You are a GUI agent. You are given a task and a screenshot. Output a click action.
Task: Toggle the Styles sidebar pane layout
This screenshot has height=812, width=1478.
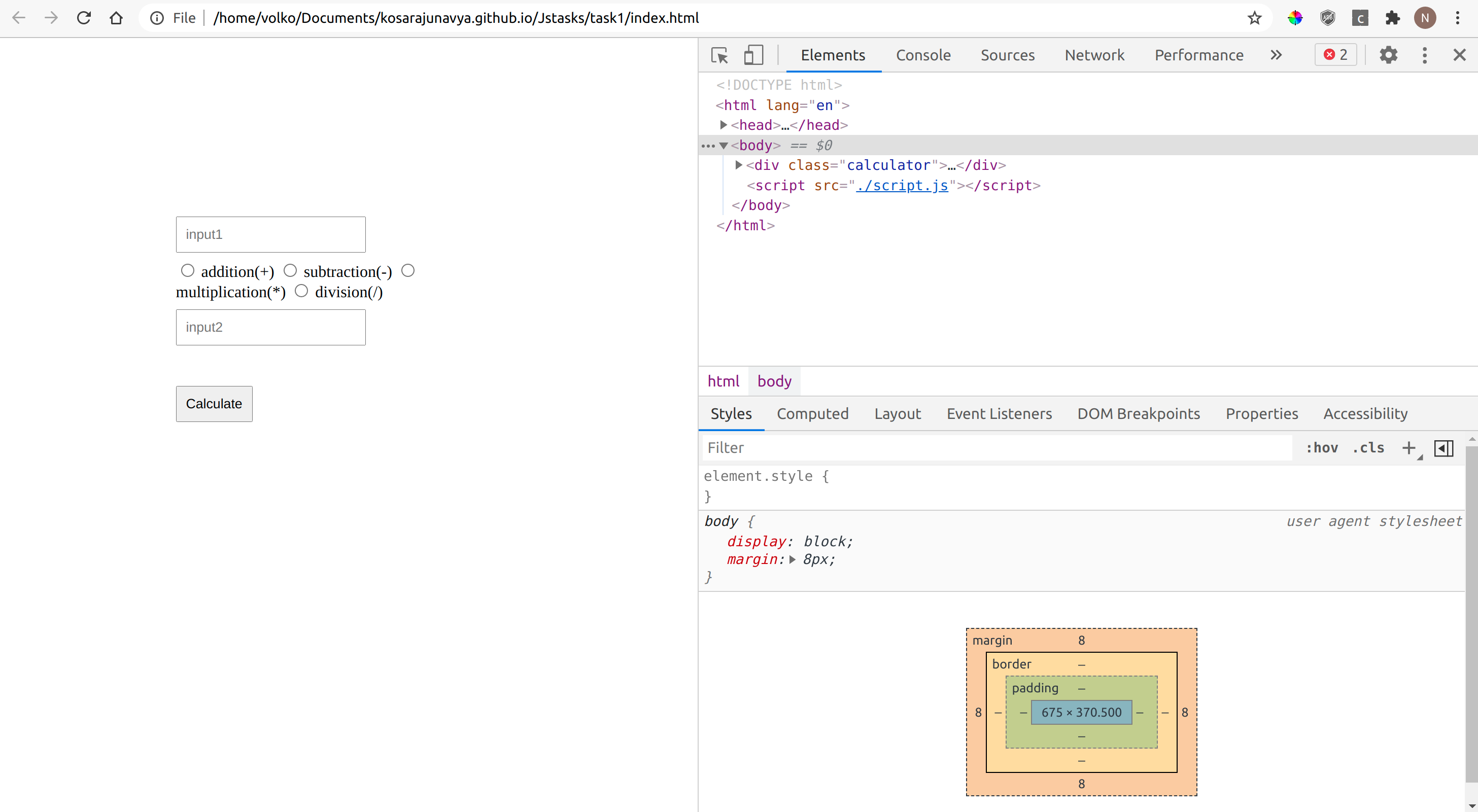point(1444,448)
